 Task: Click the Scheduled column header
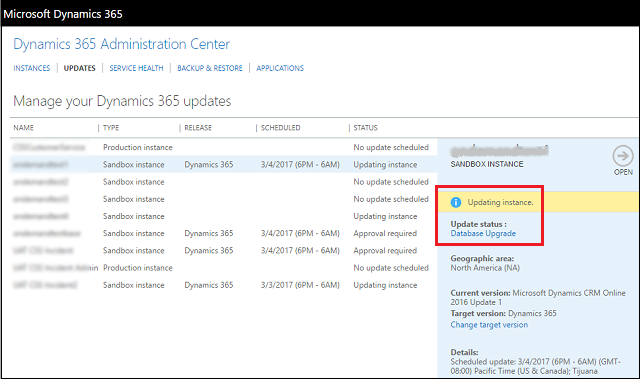coord(280,128)
